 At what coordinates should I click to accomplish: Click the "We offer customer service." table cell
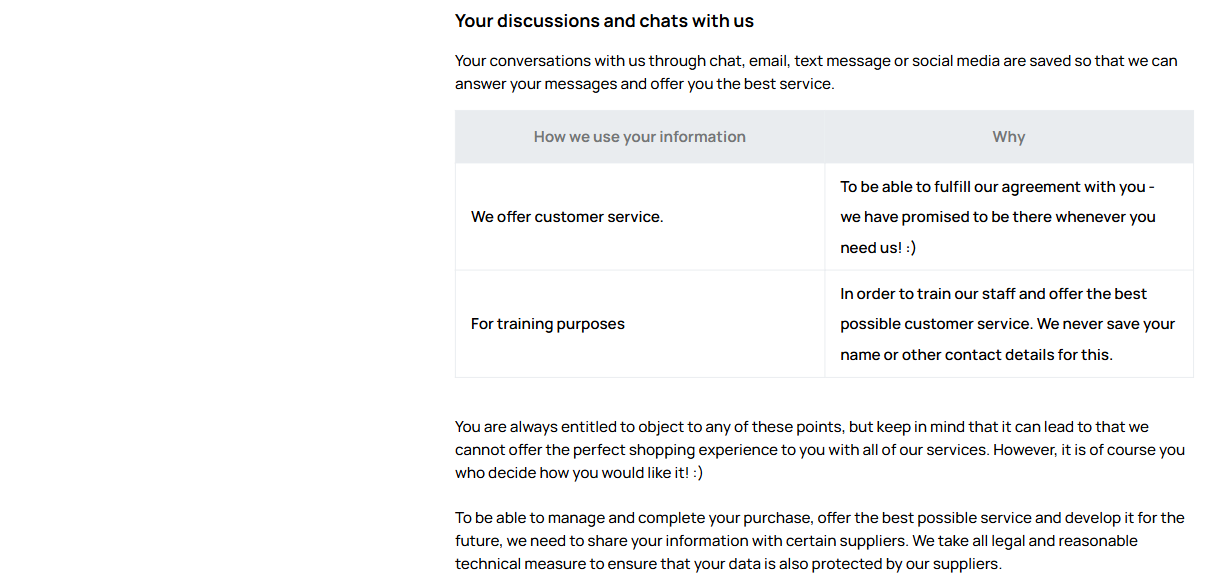click(567, 217)
